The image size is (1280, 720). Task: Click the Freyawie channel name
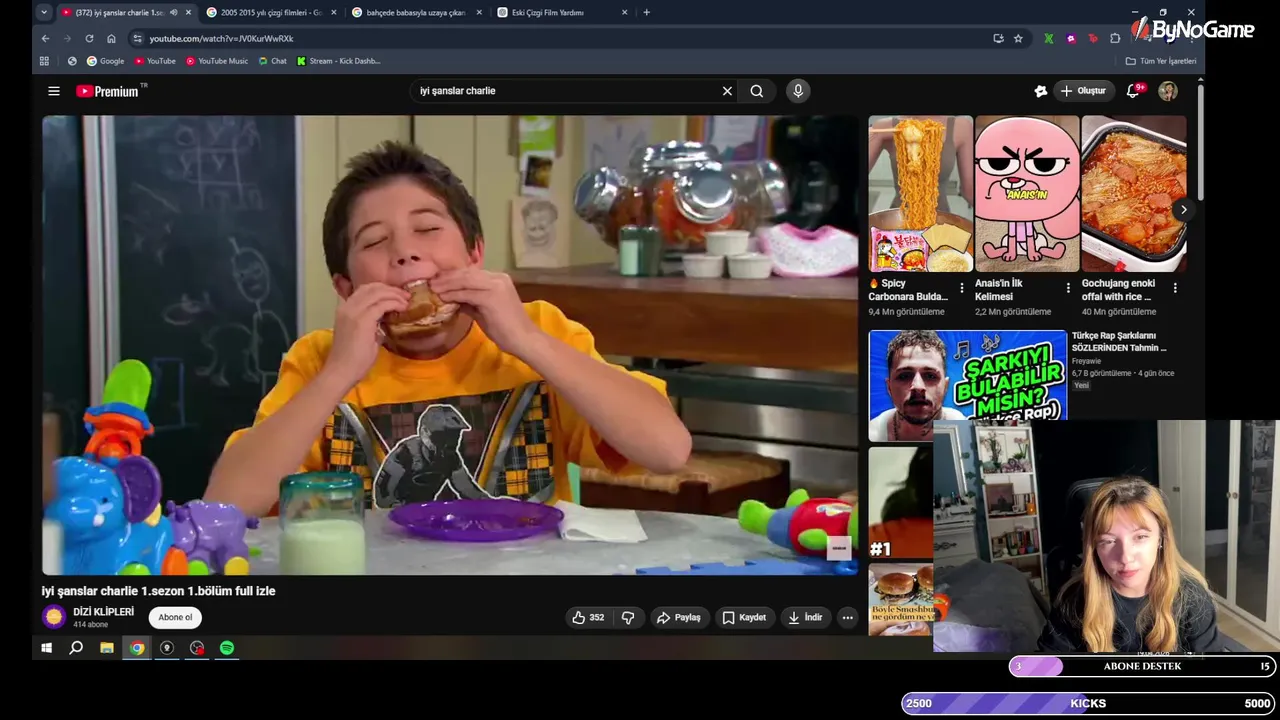tap(1086, 361)
